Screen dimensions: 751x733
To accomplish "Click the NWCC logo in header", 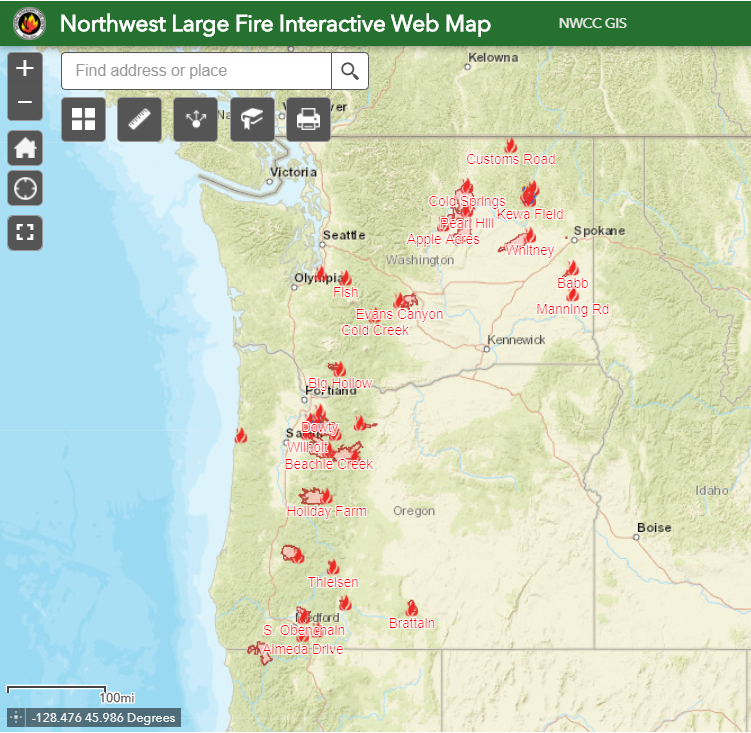I will tap(29, 23).
